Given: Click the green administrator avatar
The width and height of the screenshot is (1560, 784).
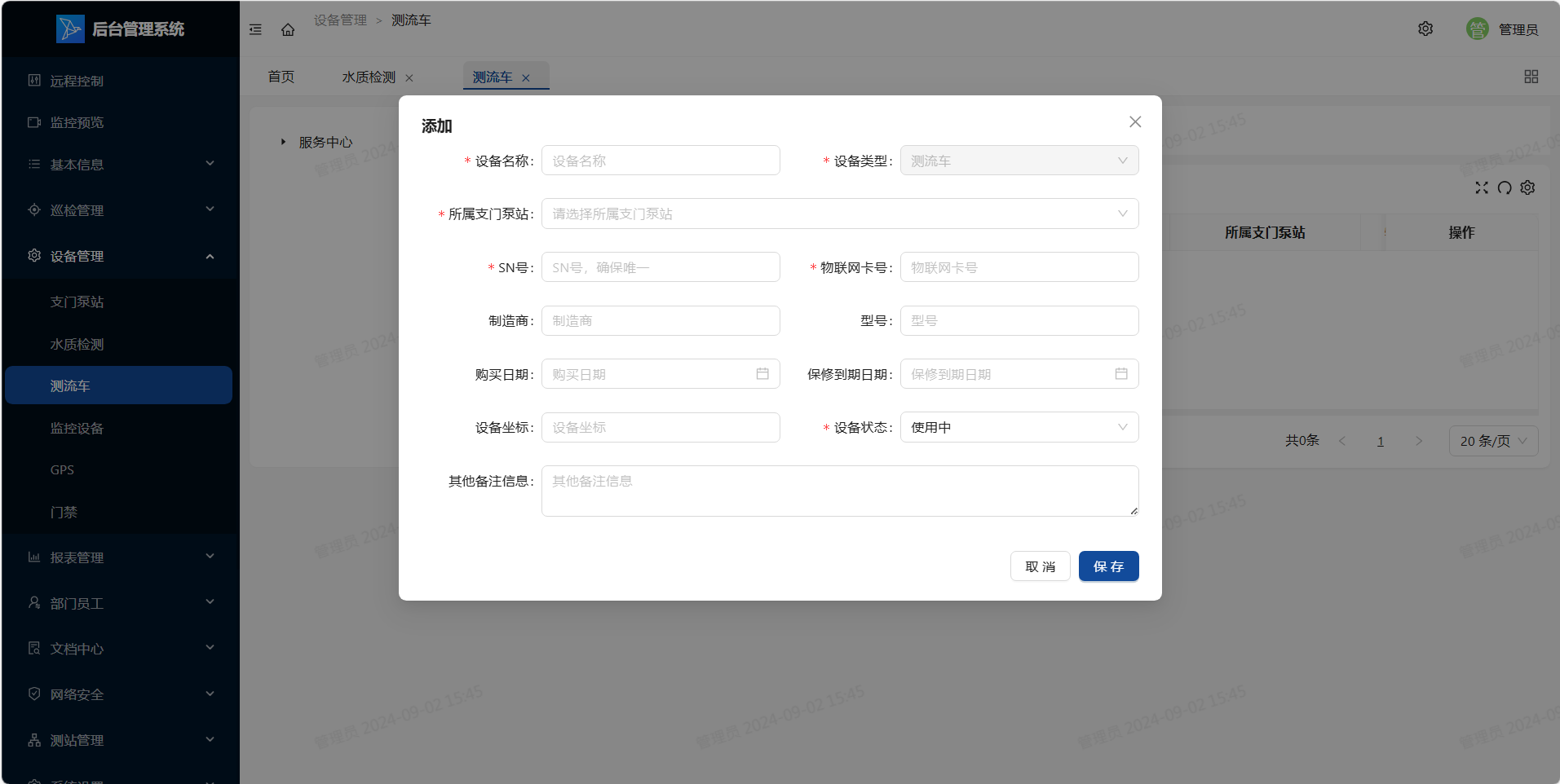Looking at the screenshot, I should point(1477,29).
